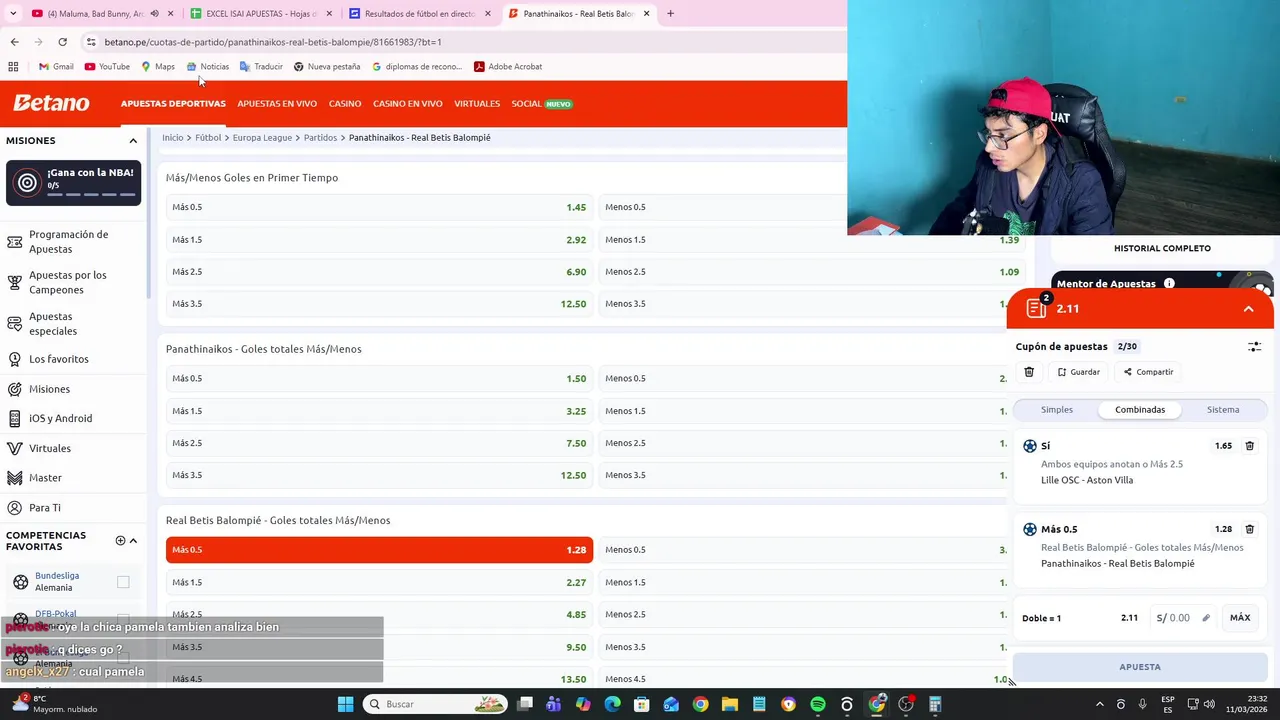This screenshot has width=1280, height=720.
Task: Open Master in the sidebar
Action: click(72, 478)
